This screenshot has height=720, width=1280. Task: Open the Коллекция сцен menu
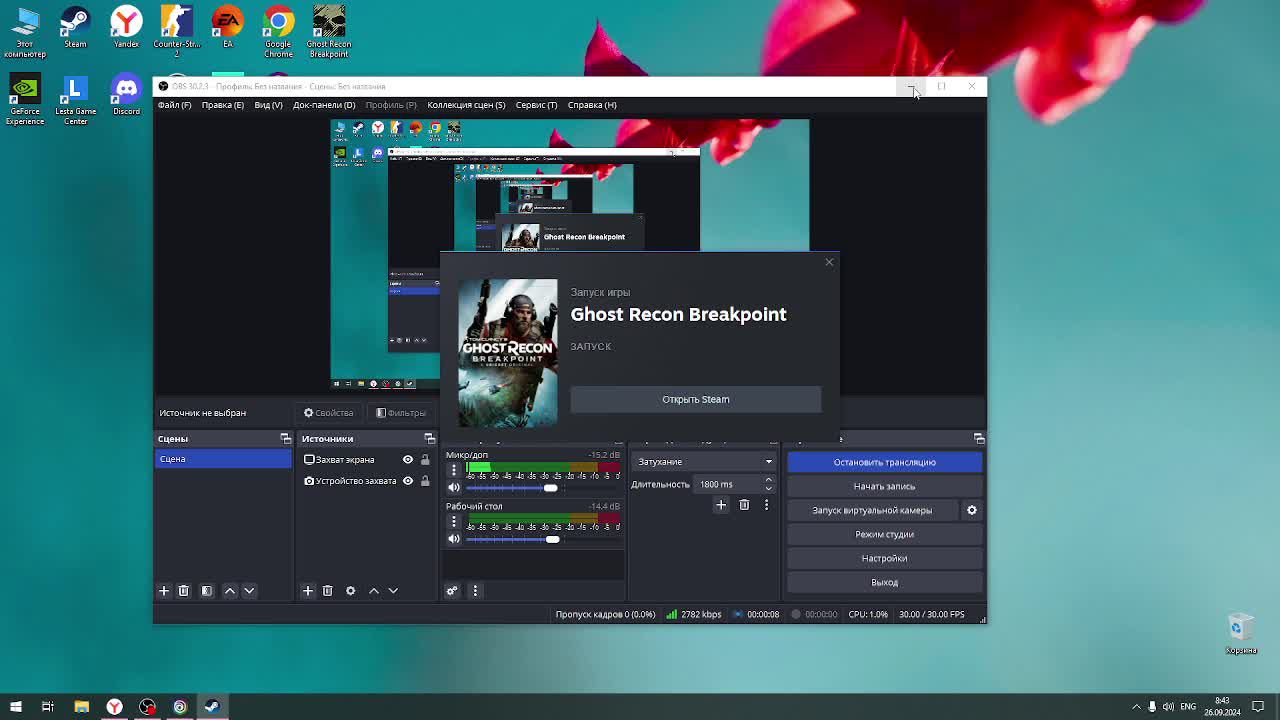[466, 105]
